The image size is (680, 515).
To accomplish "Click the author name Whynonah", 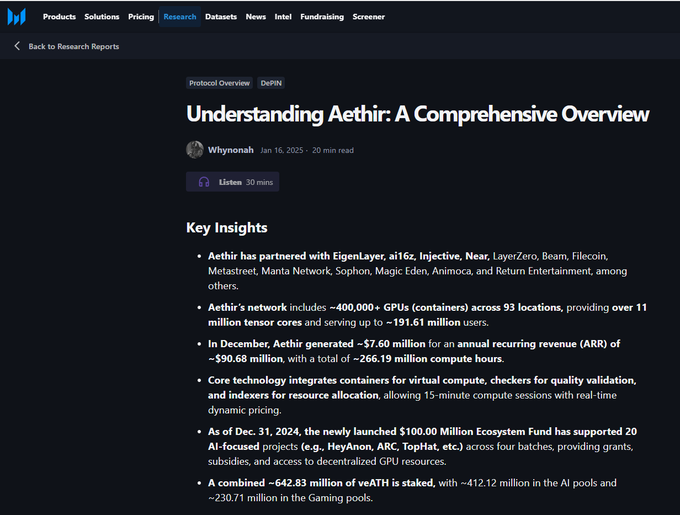I will pos(231,150).
